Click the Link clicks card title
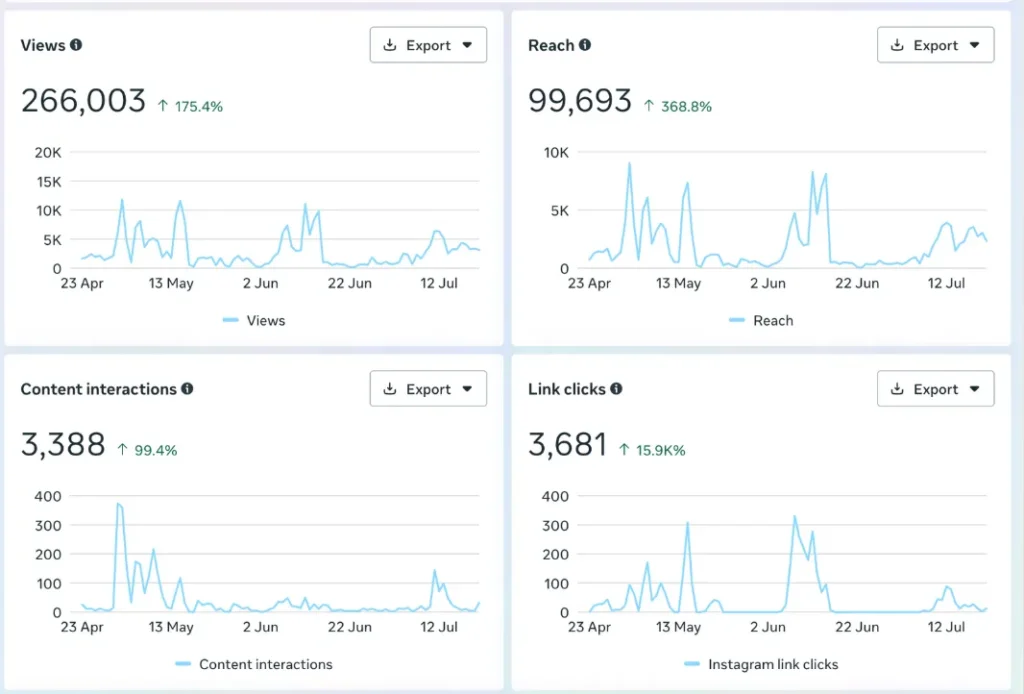 pyautogui.click(x=566, y=389)
